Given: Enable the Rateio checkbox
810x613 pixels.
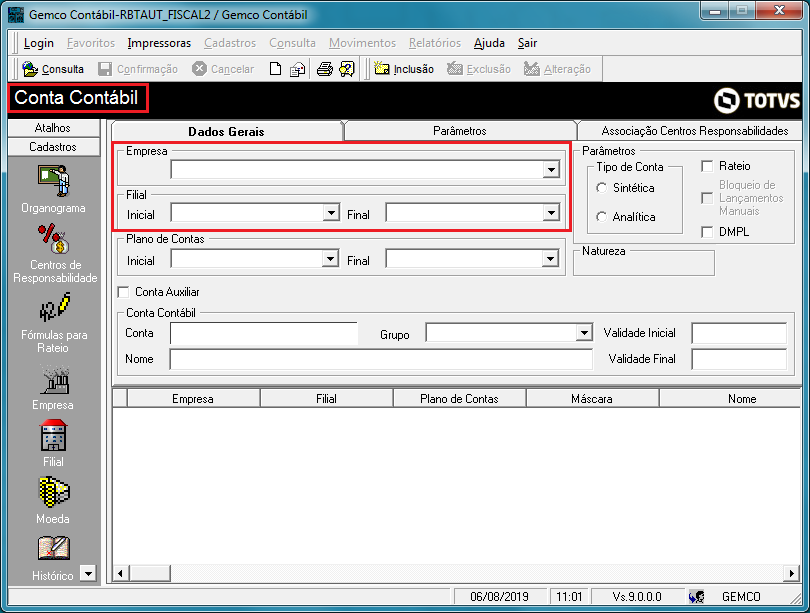Looking at the screenshot, I should coord(707,166).
